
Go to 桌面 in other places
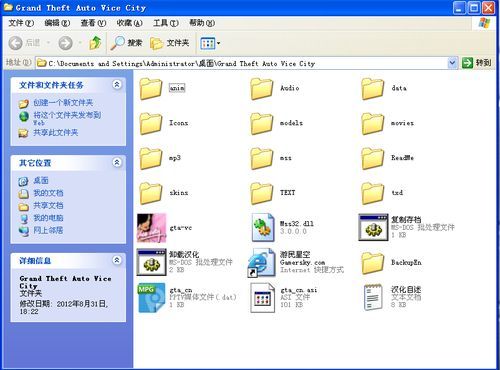[x=41, y=181]
